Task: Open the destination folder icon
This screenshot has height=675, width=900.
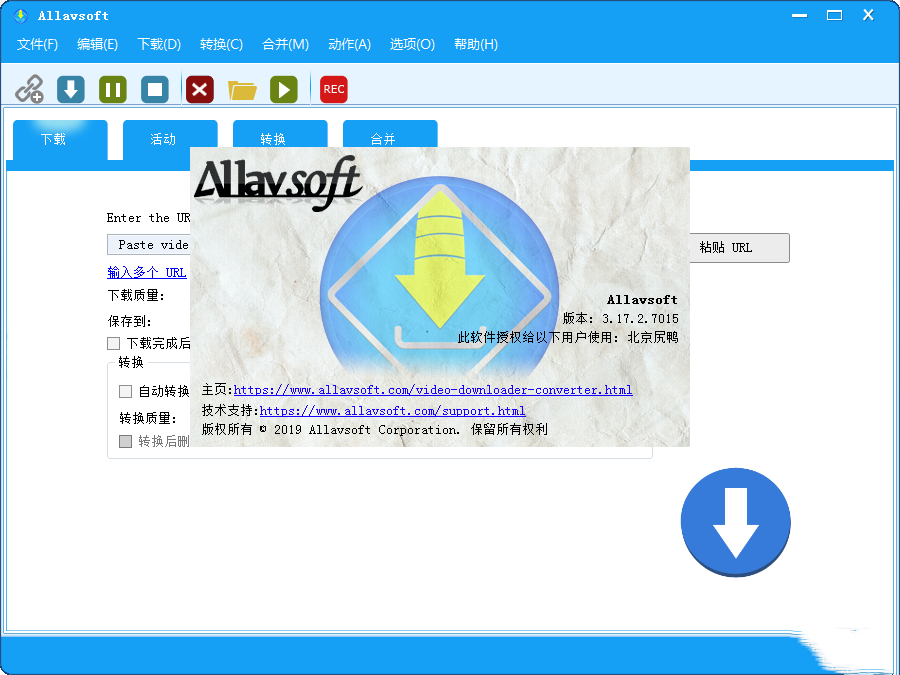Action: [242, 90]
